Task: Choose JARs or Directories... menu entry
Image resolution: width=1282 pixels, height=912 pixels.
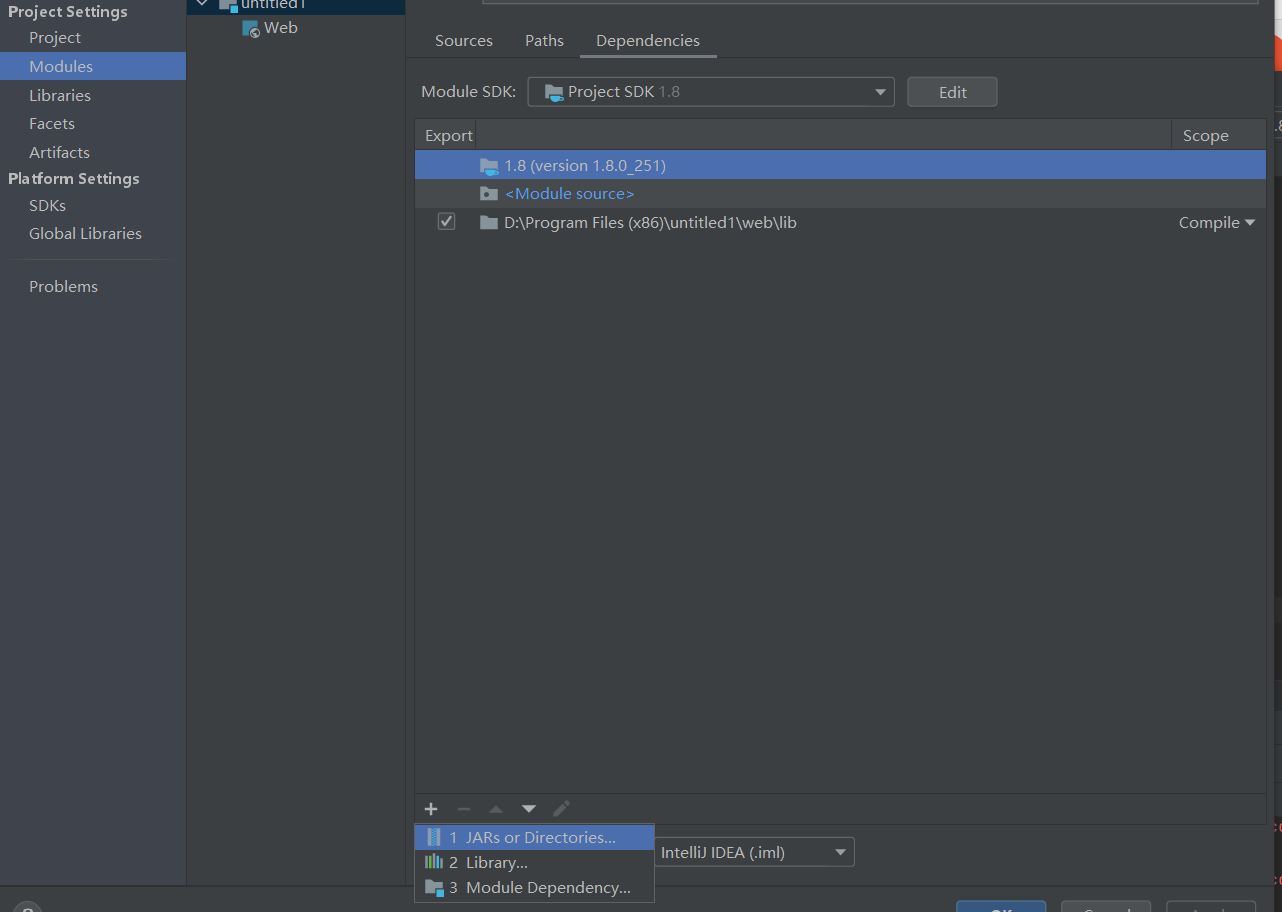Action: click(534, 837)
